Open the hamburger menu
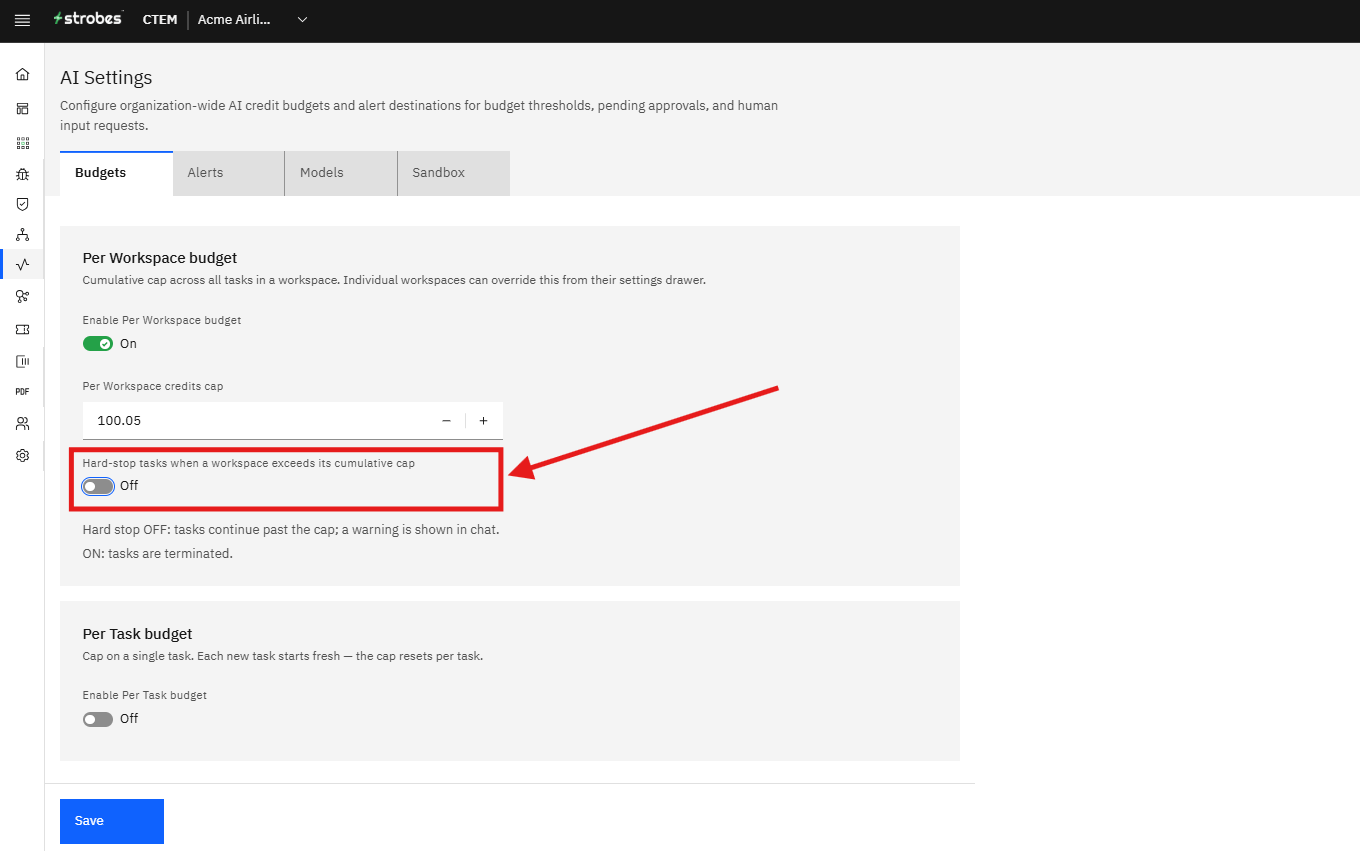1360x851 pixels. tap(22, 20)
